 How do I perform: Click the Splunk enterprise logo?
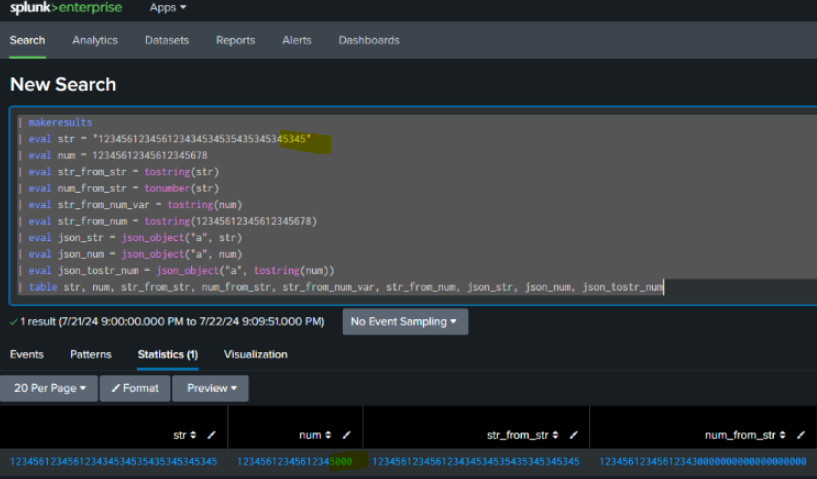pos(66,8)
